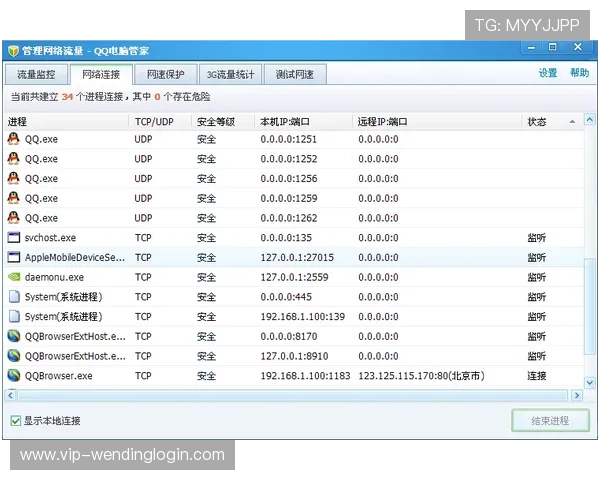Click local address 127.0.0.1:27015
Image resolution: width=600 pixels, height=480 pixels.
pos(297,258)
